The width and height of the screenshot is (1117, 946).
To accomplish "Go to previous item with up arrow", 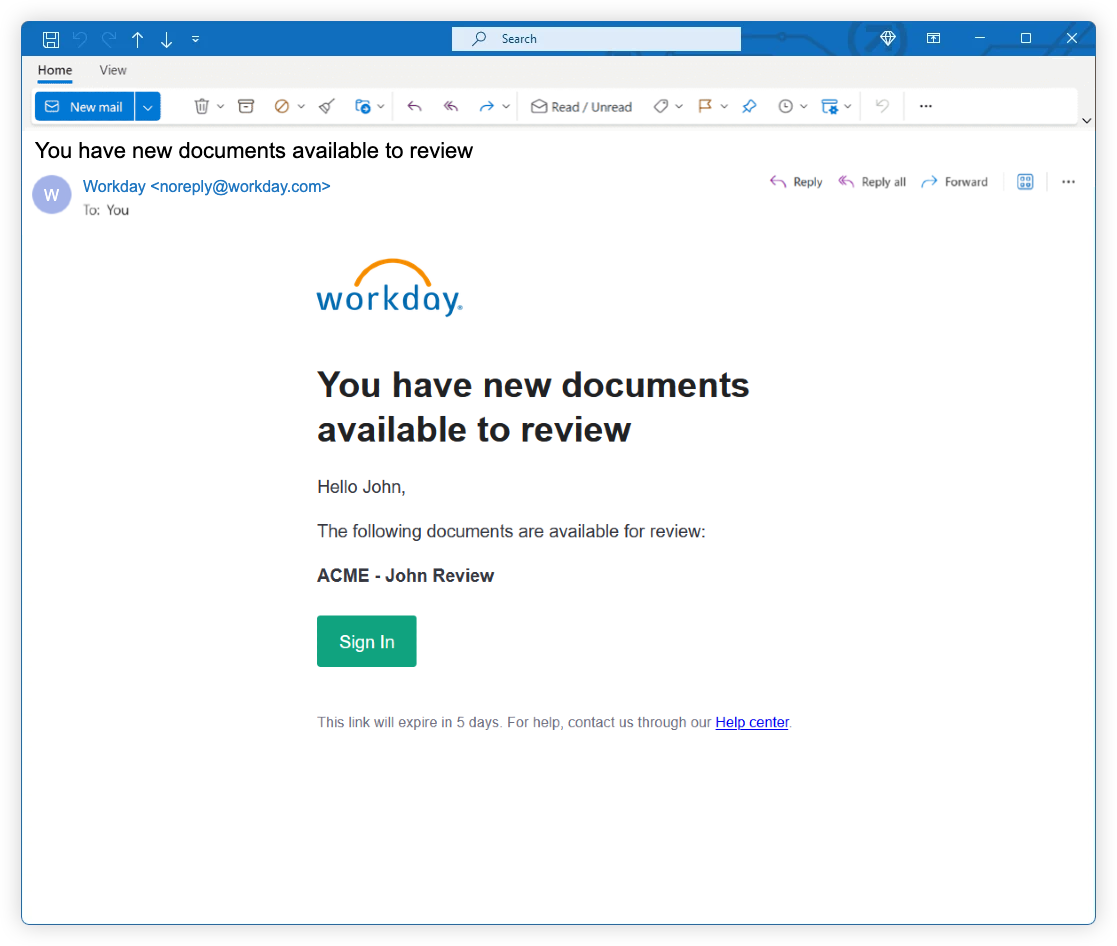I will click(x=137, y=39).
